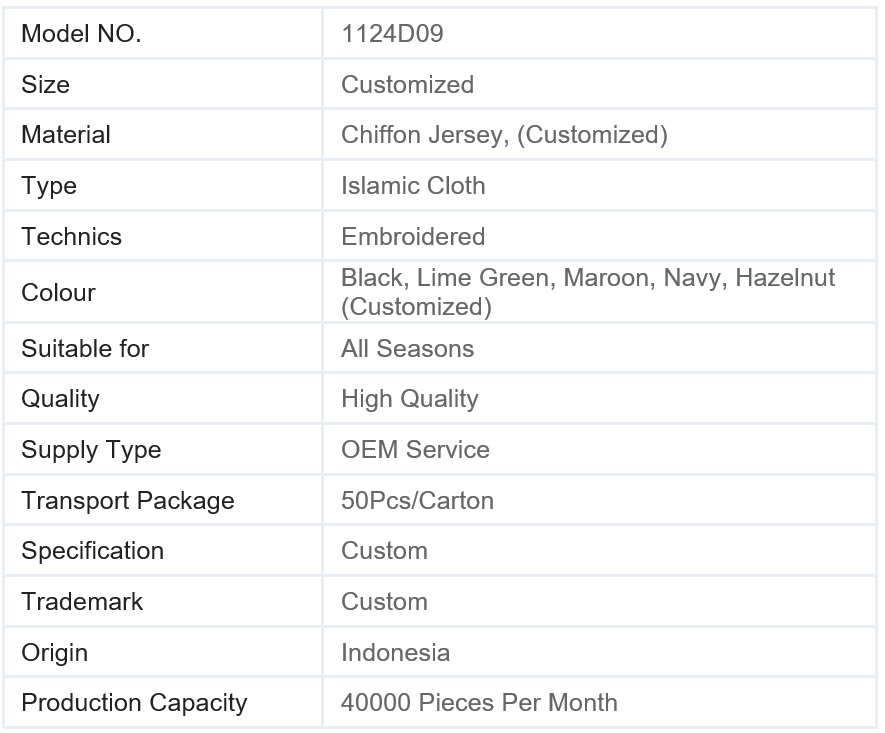Select the 40000 Pieces Per Month value
885x733 pixels.
tap(479, 703)
